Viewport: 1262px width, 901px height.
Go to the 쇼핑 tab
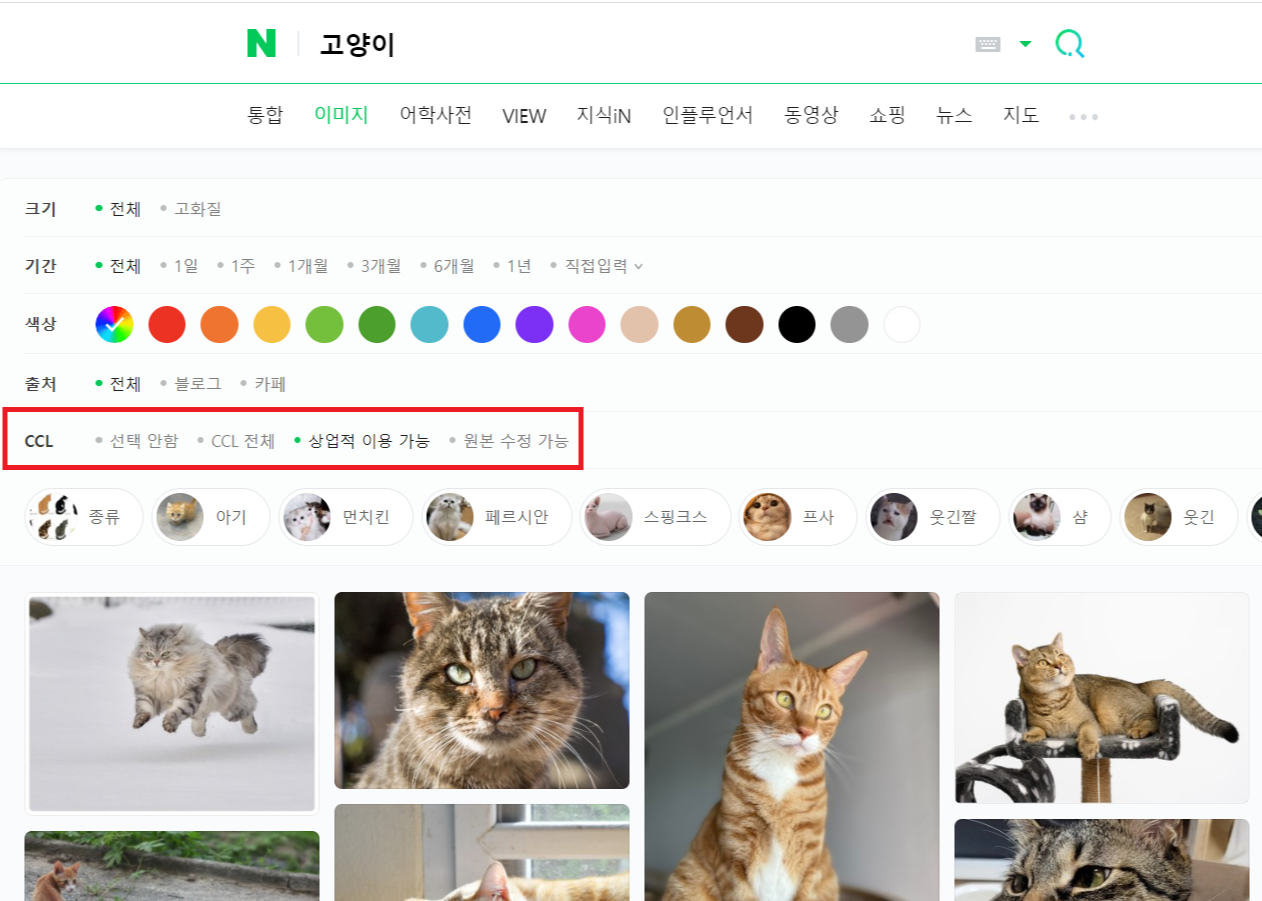coord(887,115)
